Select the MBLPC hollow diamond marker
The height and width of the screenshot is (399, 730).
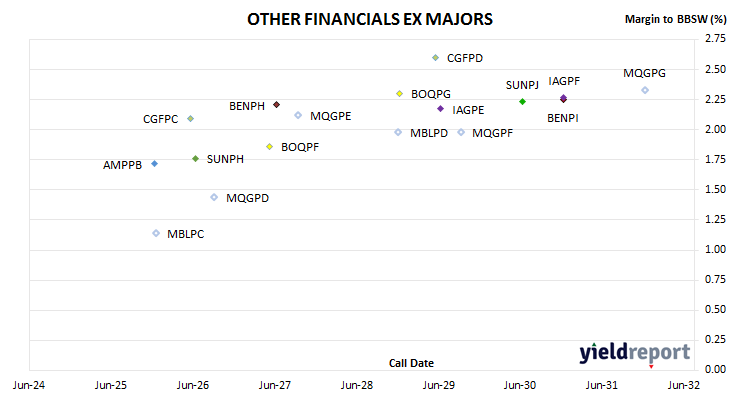point(156,233)
